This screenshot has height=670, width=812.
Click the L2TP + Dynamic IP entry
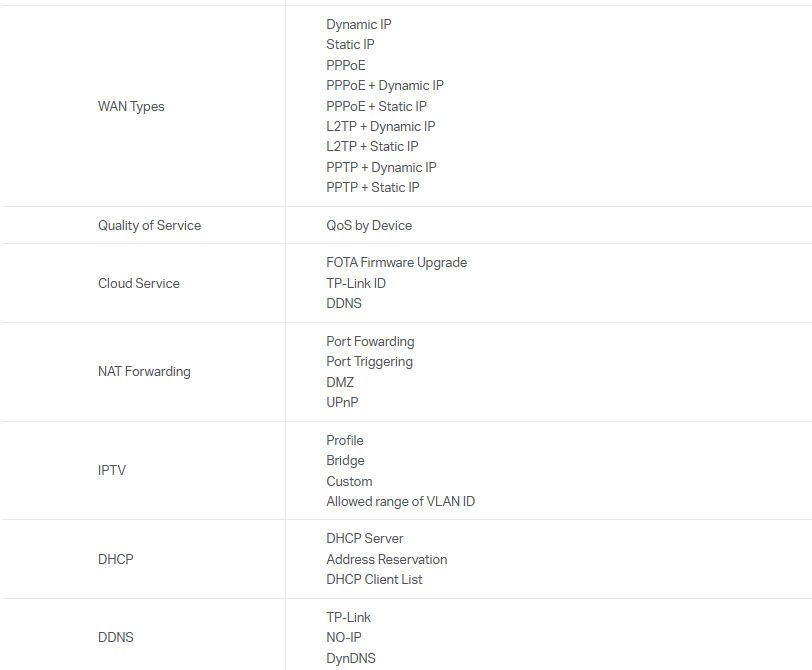[380, 126]
